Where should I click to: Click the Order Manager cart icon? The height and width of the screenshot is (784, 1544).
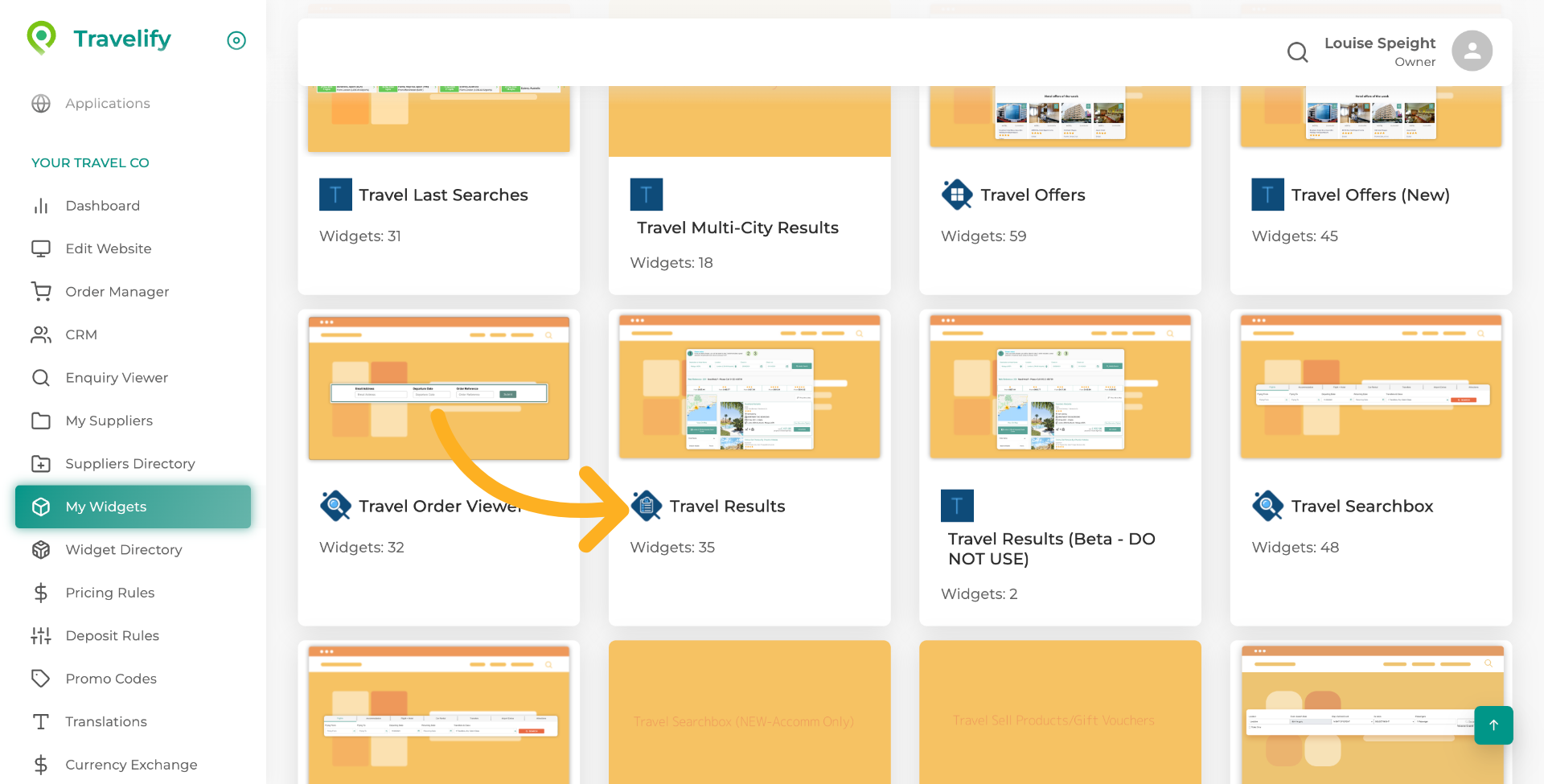click(41, 292)
